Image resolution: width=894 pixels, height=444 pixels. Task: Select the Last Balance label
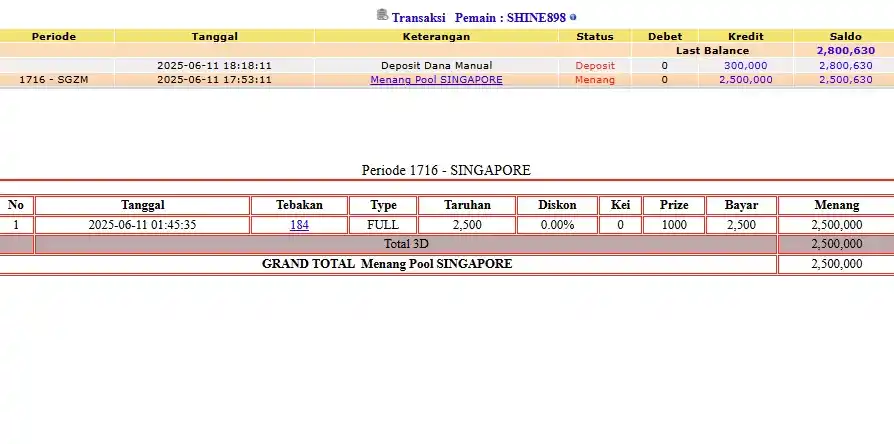pyautogui.click(x=712, y=51)
